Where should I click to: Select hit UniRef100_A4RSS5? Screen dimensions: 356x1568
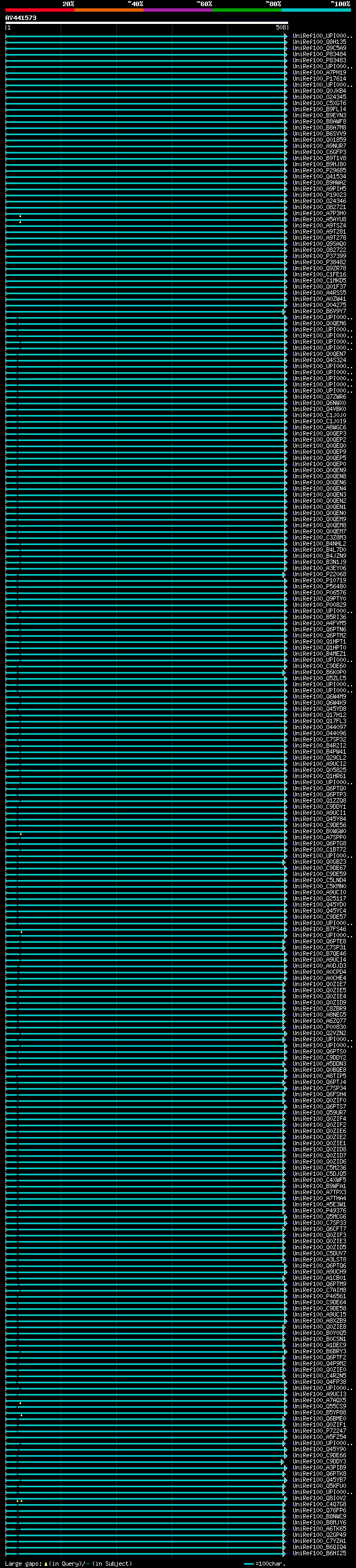(x=319, y=293)
